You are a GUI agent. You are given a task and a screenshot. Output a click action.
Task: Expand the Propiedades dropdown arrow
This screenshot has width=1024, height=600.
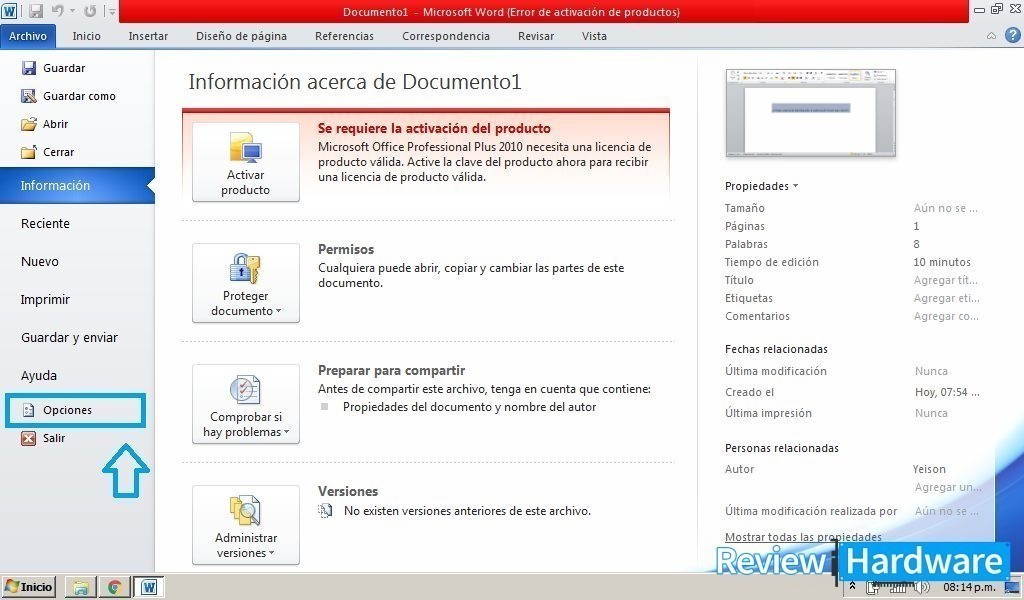point(795,186)
